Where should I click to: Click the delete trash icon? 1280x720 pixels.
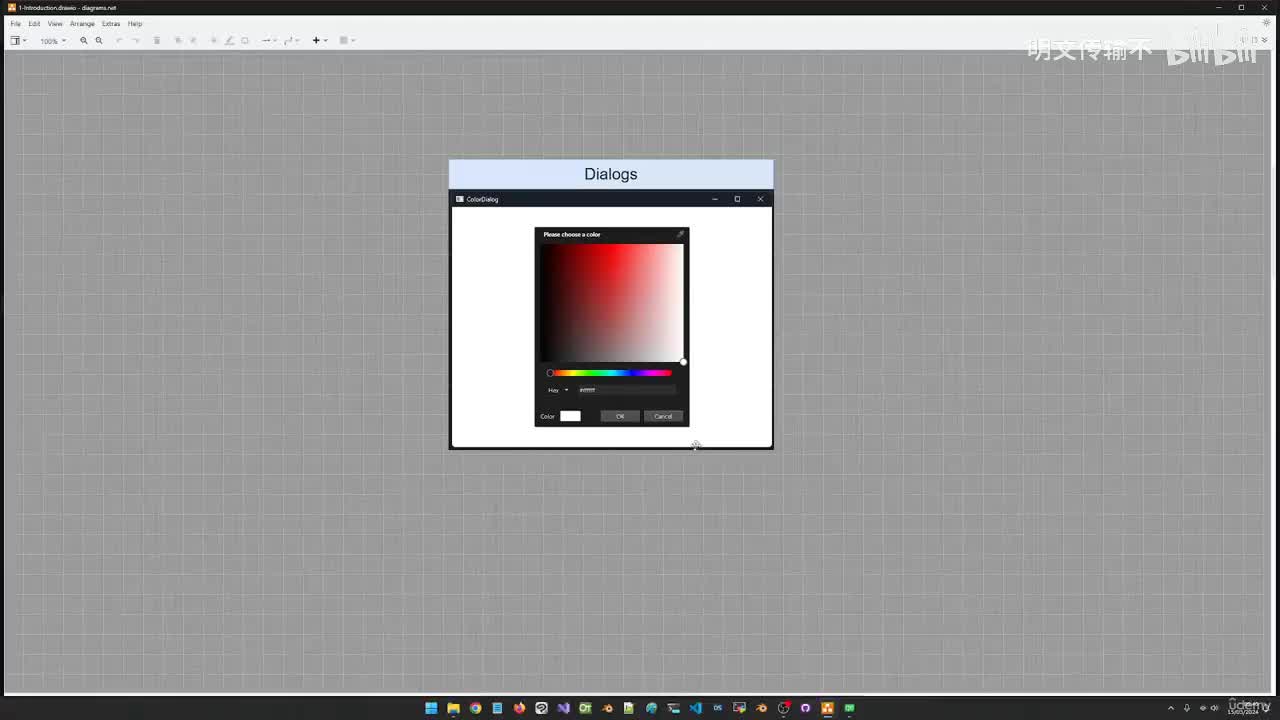coord(156,41)
